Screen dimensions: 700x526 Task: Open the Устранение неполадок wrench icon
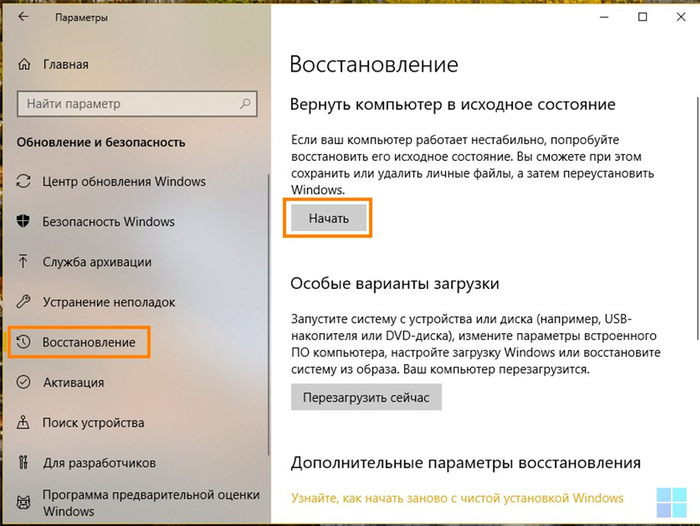24,302
